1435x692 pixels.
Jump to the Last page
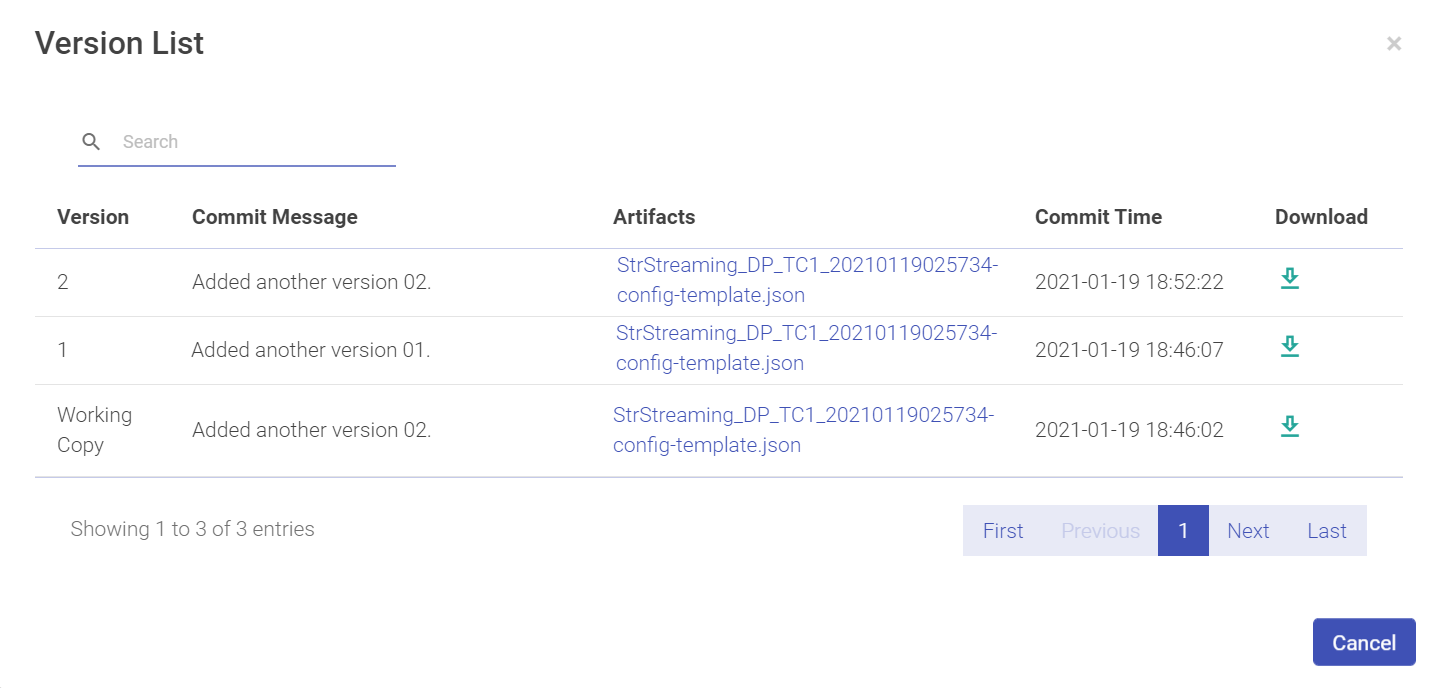(x=1327, y=531)
